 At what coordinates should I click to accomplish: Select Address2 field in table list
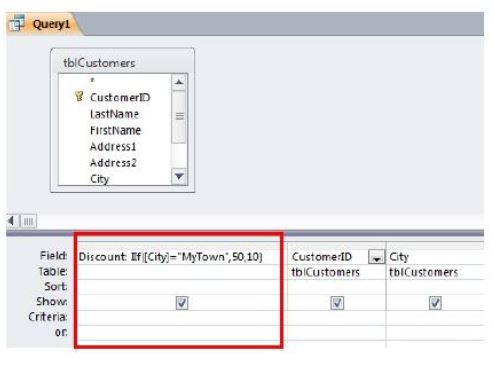tap(113, 163)
